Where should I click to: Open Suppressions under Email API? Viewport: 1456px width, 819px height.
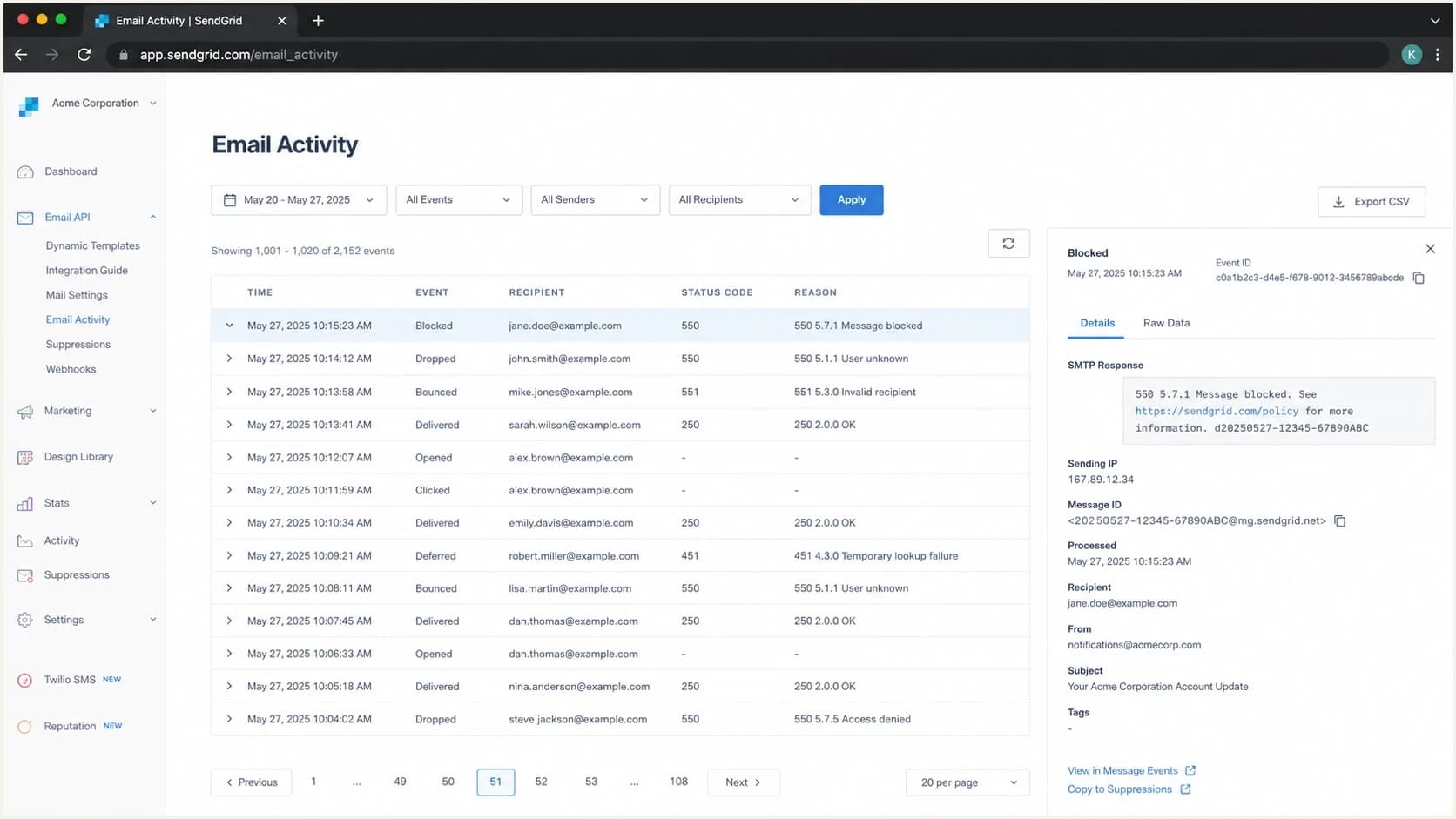coord(78,345)
